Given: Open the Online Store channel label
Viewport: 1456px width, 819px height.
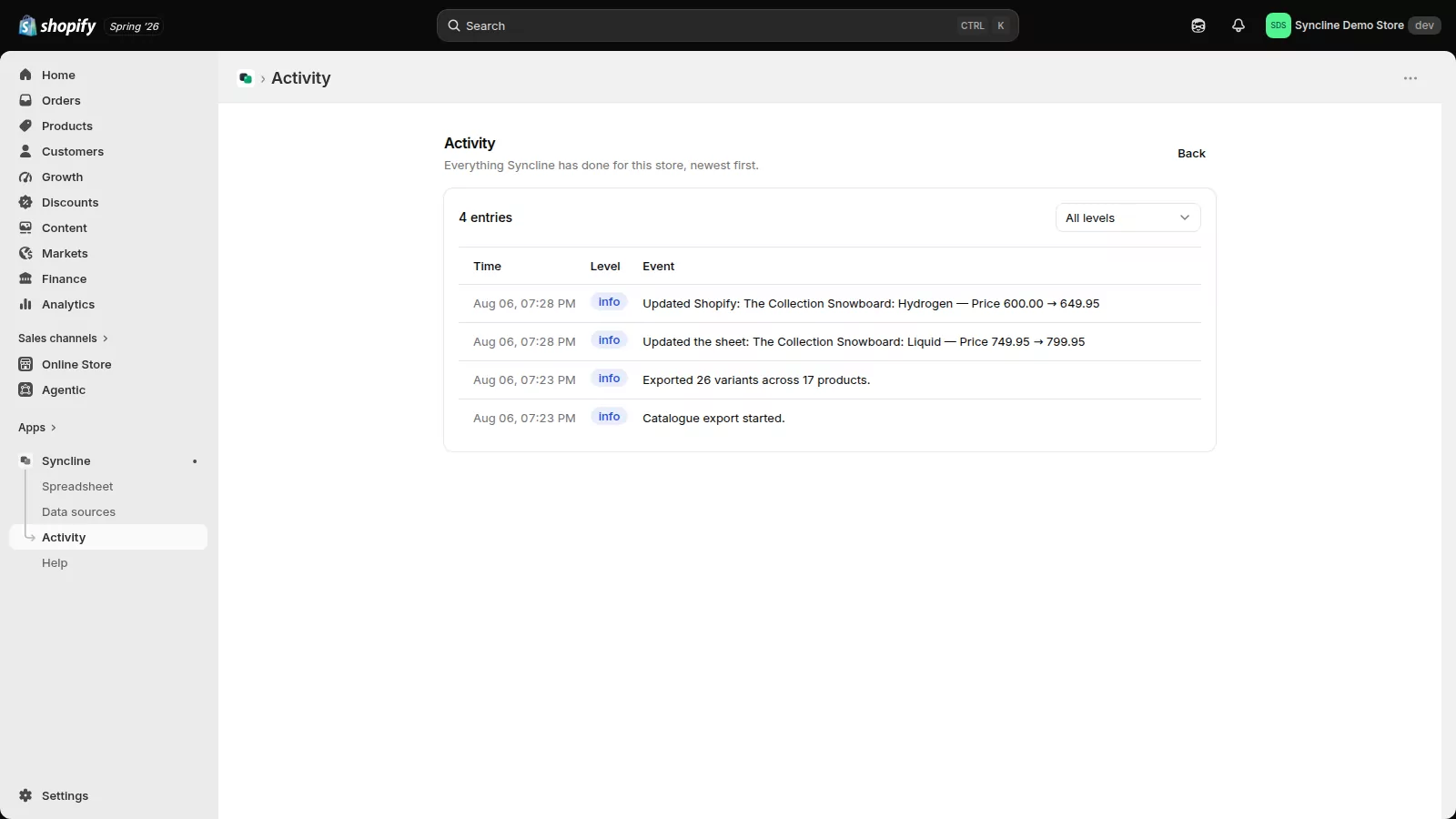Looking at the screenshot, I should tap(76, 364).
